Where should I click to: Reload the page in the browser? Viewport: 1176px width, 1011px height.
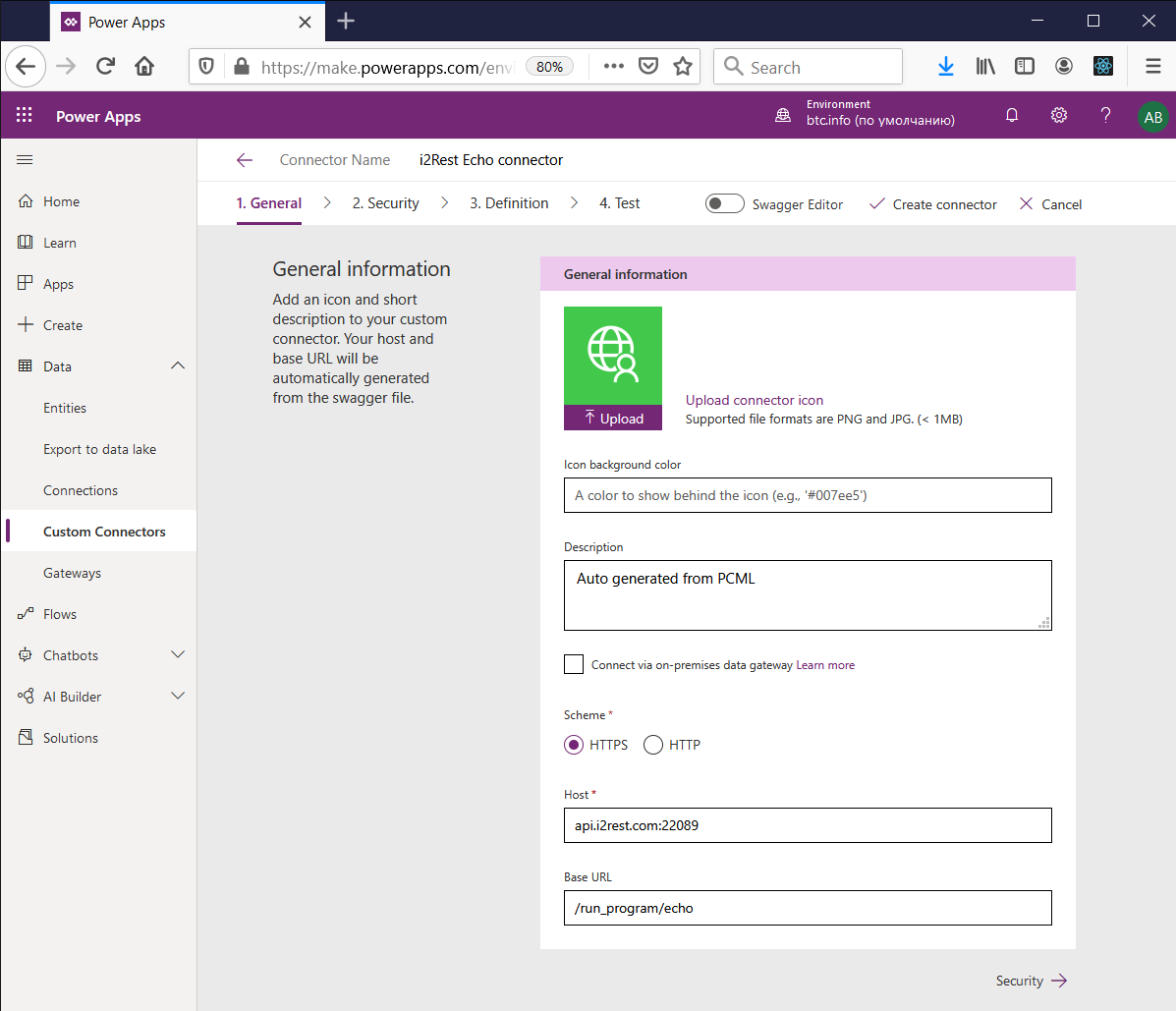[106, 67]
